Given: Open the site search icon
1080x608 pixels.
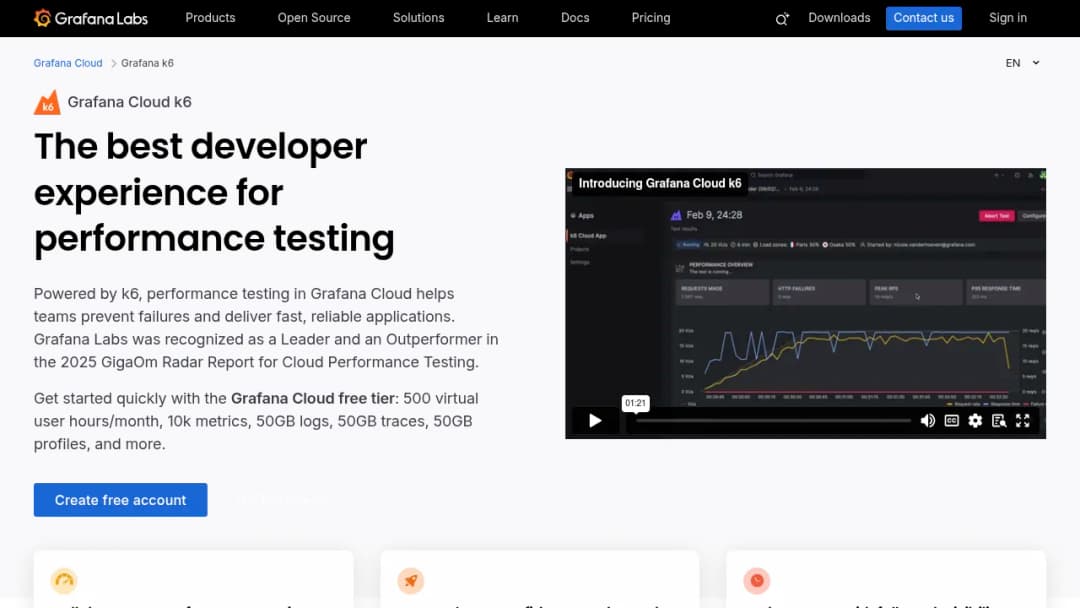Looking at the screenshot, I should coord(782,19).
